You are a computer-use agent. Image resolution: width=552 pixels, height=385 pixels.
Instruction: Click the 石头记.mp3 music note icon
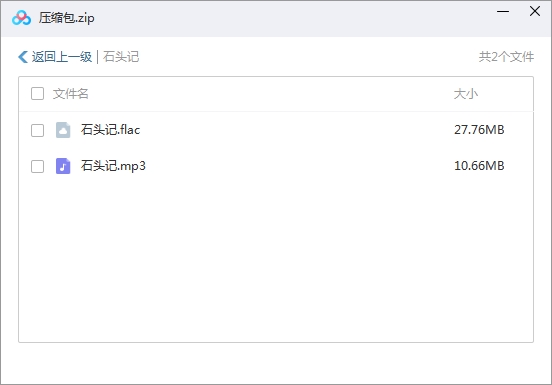[x=63, y=166]
